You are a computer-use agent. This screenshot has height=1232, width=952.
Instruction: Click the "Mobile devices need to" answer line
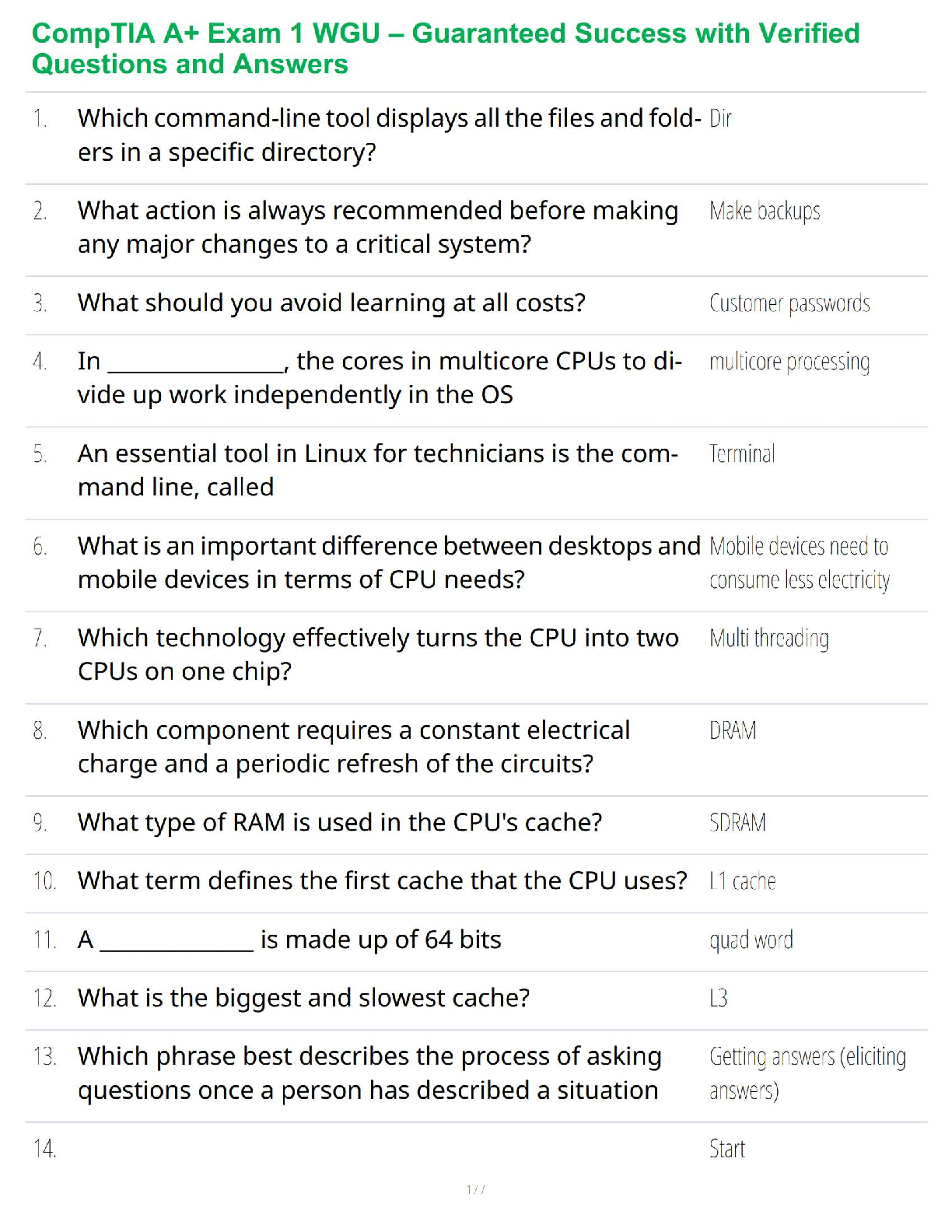(799, 547)
